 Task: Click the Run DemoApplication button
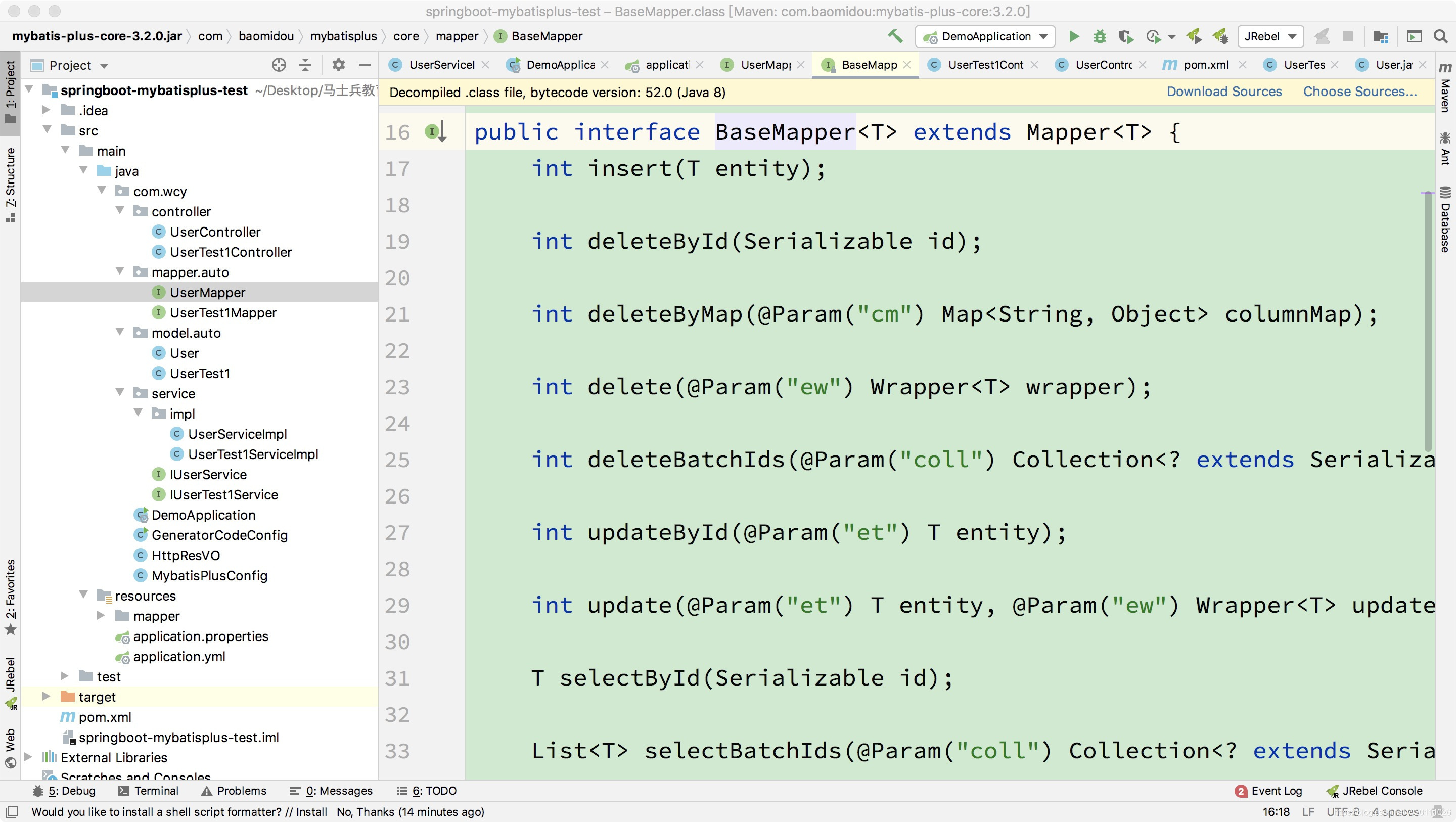1072,36
